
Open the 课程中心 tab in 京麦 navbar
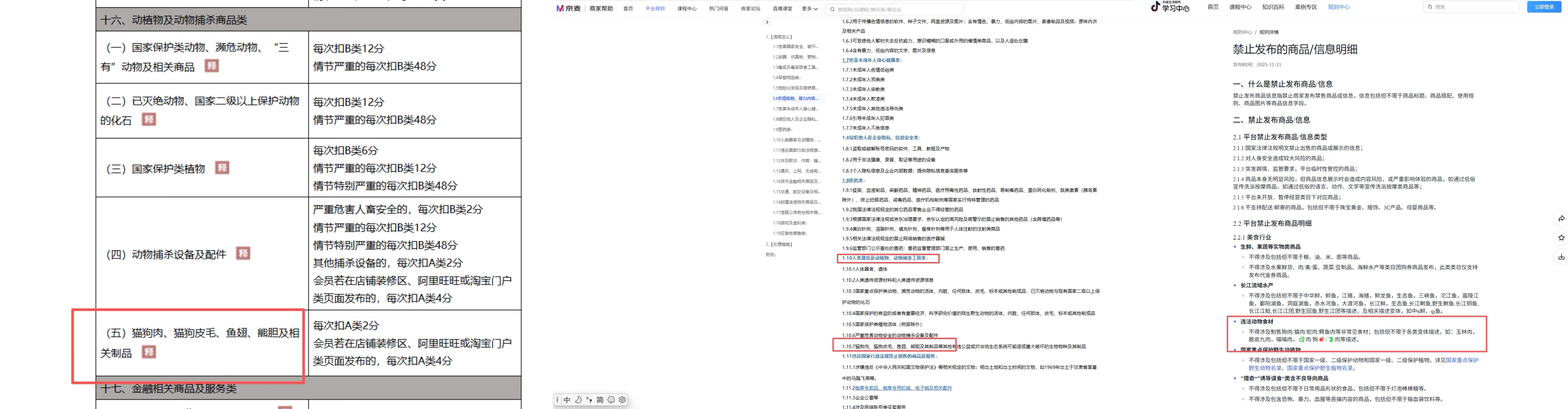point(687,9)
